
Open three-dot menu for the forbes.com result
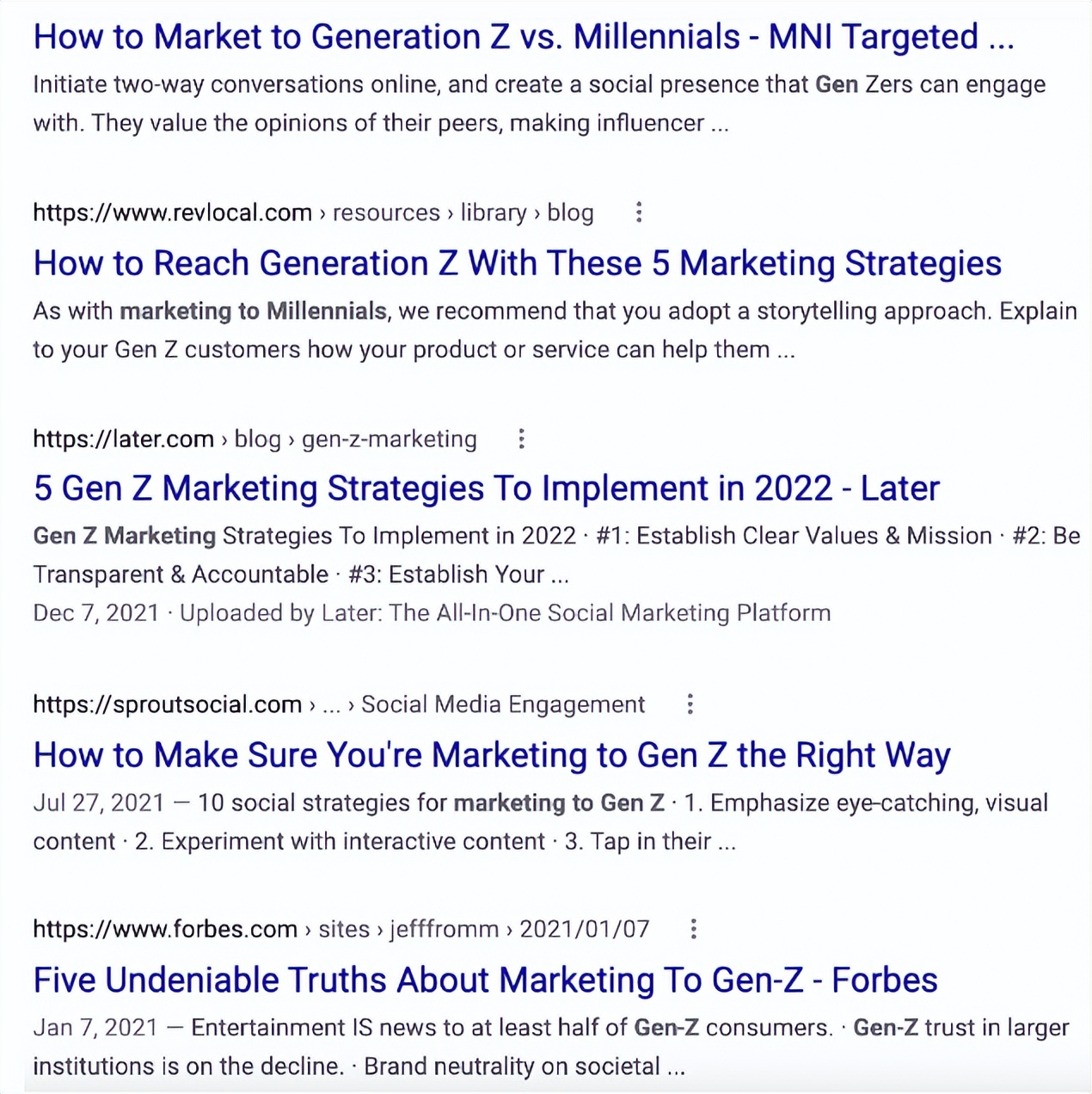tap(693, 929)
